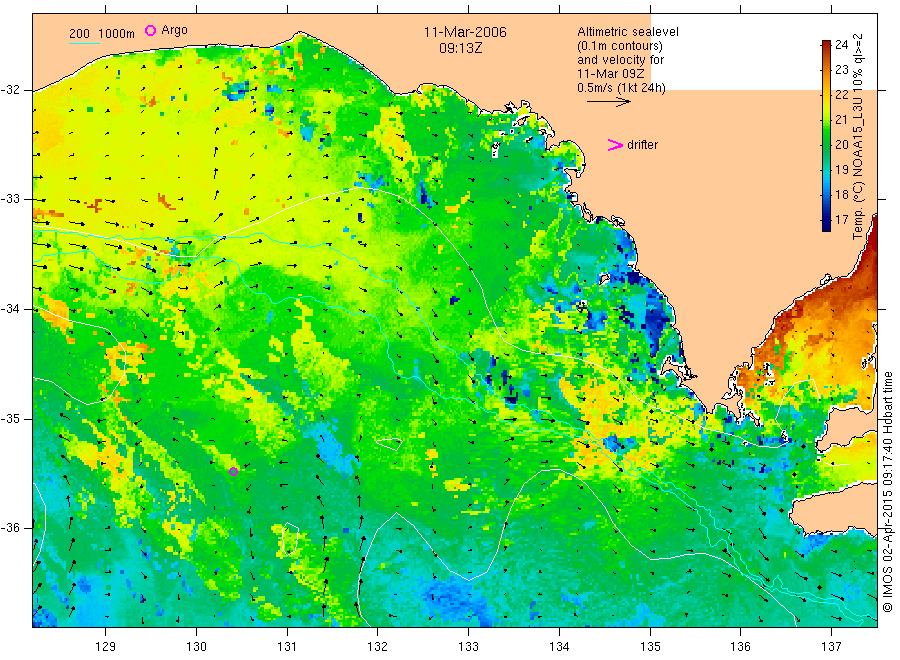Image resolution: width=900 pixels, height=660 pixels.
Task: Click the longitude label 135
Action: pyautogui.click(x=650, y=647)
